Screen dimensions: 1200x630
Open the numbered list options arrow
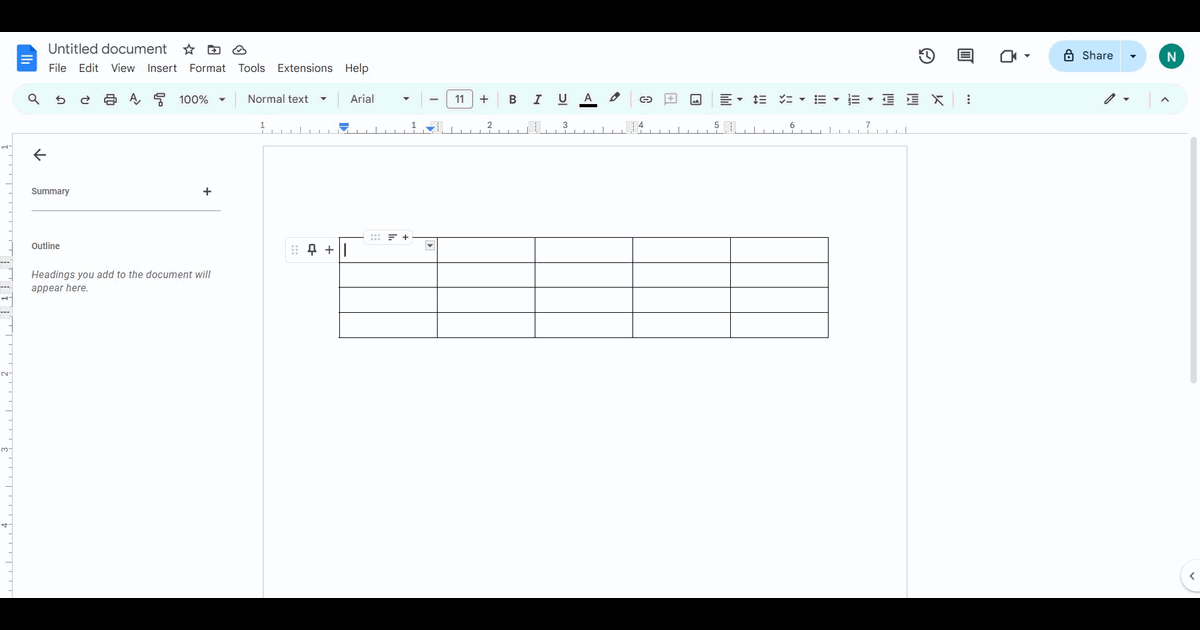click(870, 99)
